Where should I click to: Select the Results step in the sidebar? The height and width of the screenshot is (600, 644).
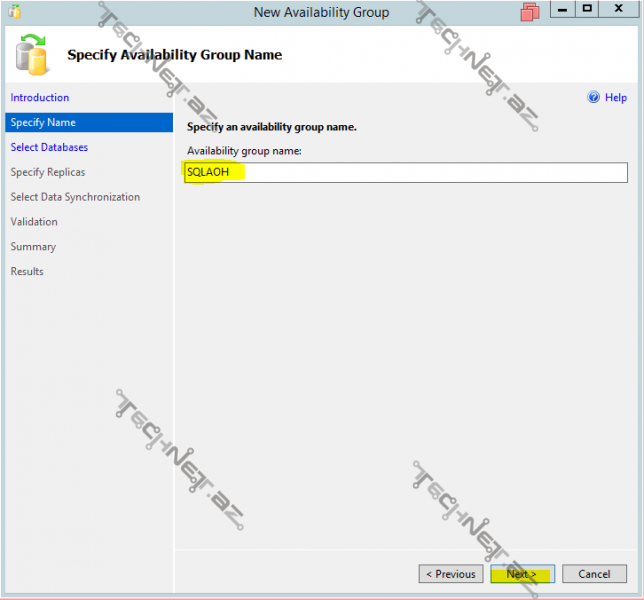pyautogui.click(x=27, y=272)
